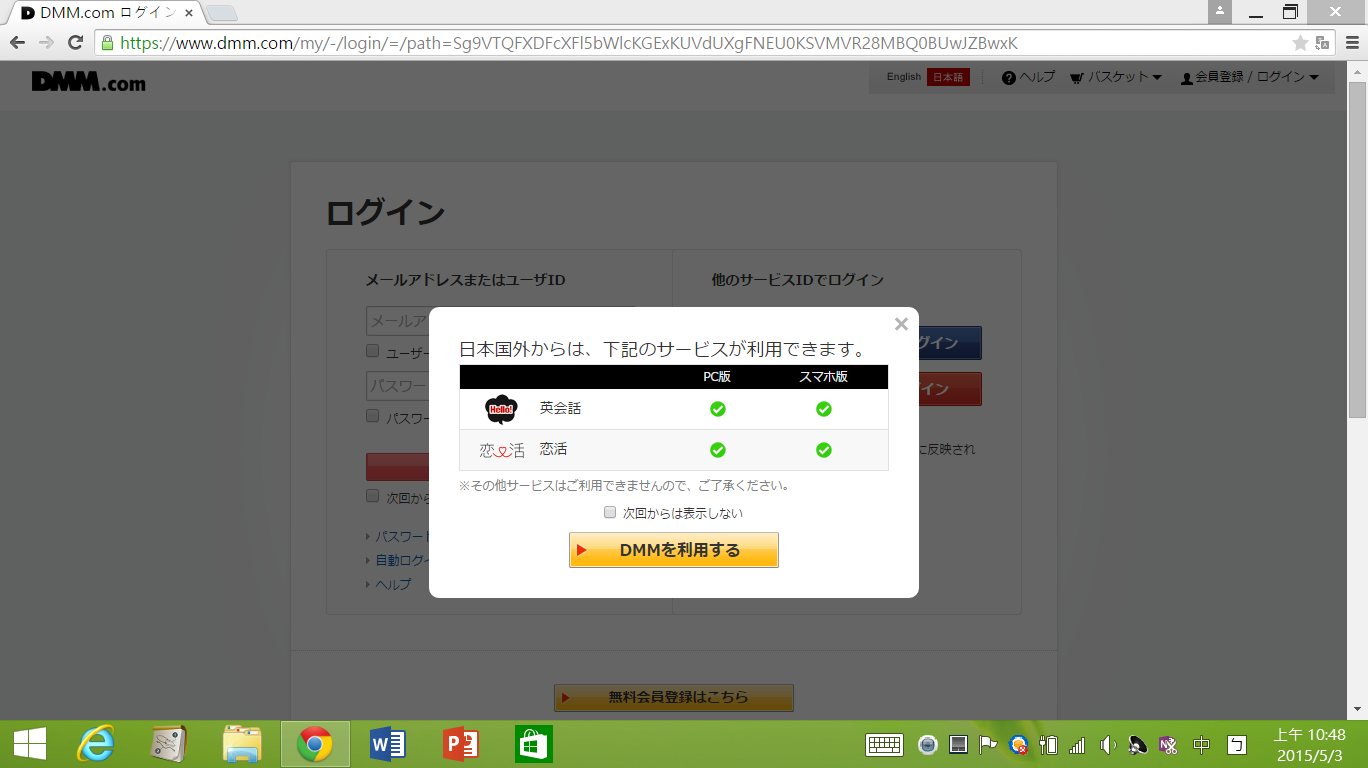Click the DMMを利用する button

pos(674,550)
